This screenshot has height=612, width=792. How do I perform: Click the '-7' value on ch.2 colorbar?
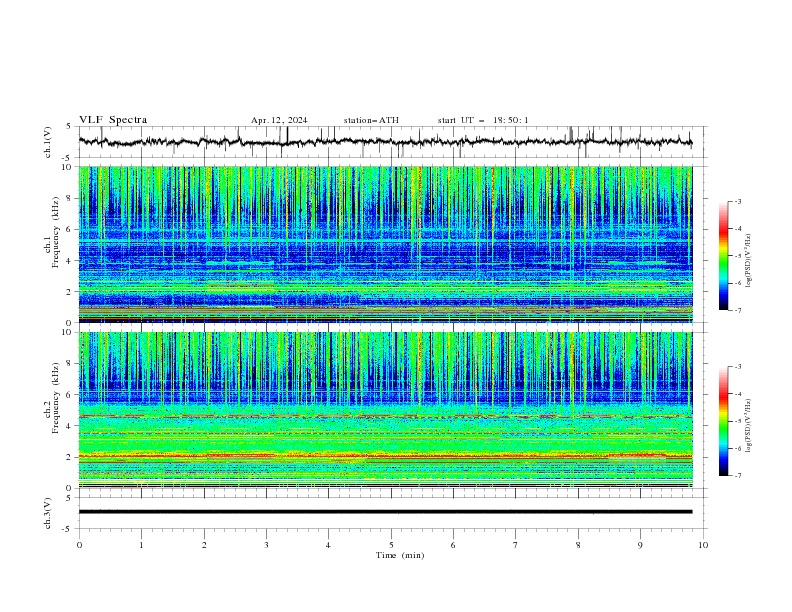tap(737, 476)
